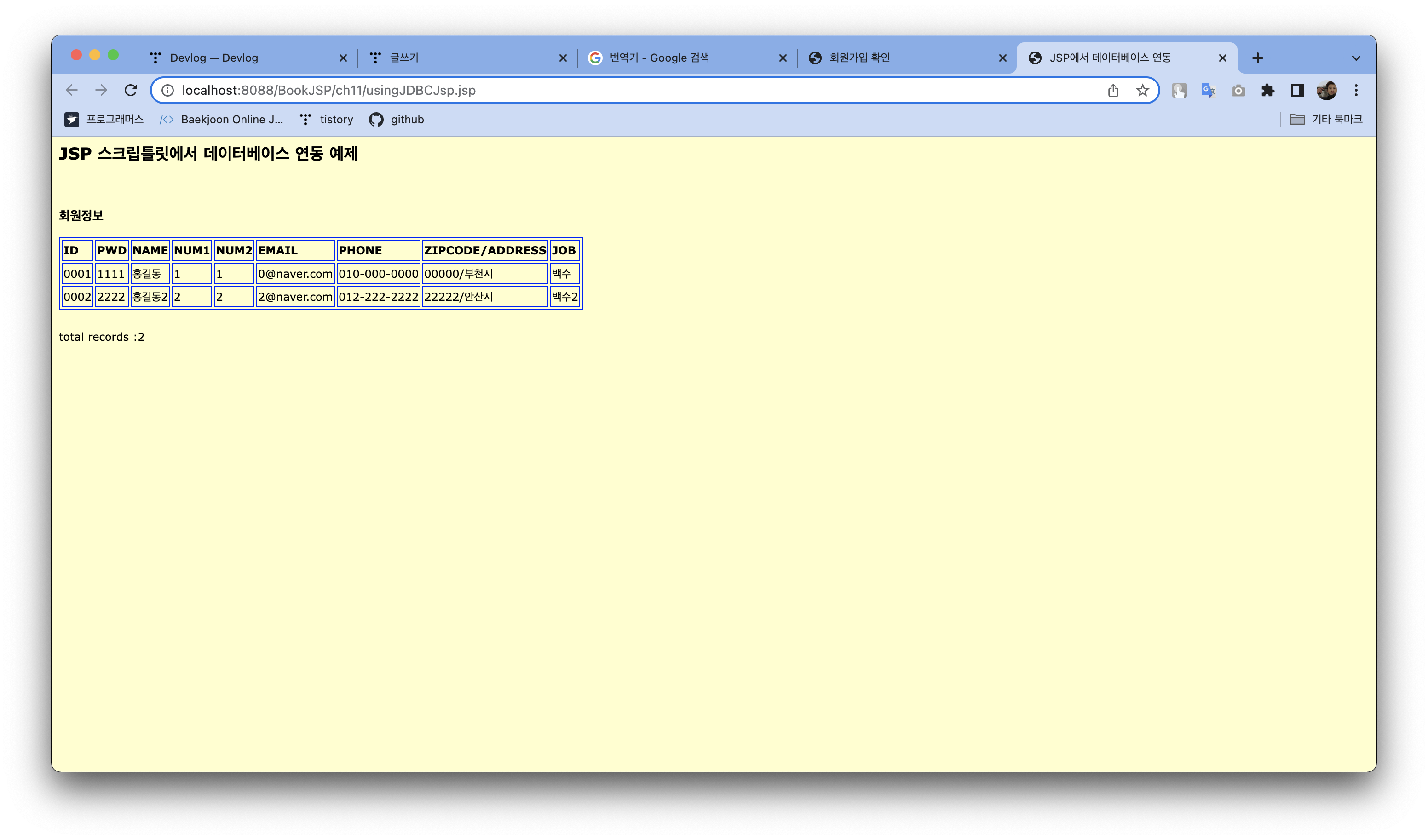Switch to the Devlog tab
Screen dimensions: 1428x840
tap(238, 58)
